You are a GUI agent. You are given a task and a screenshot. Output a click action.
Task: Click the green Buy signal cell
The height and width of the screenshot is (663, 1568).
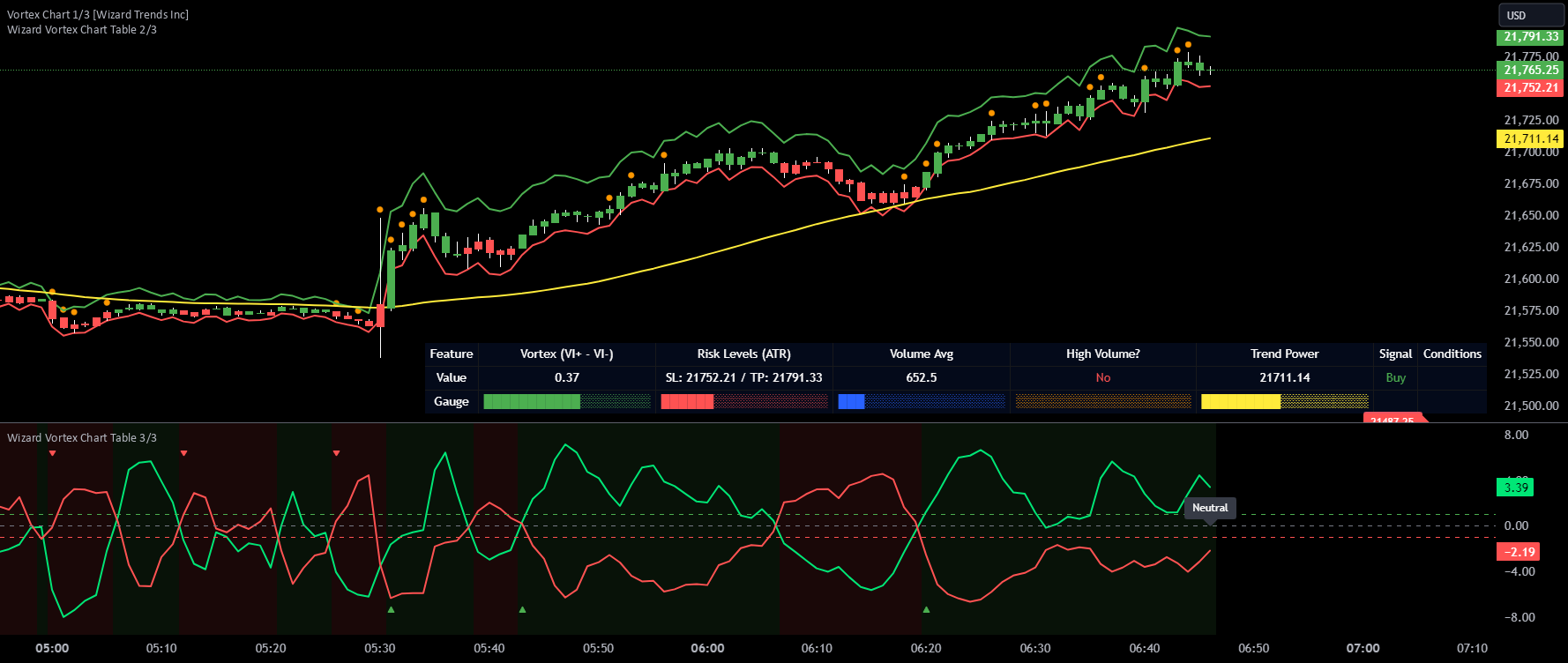1396,377
